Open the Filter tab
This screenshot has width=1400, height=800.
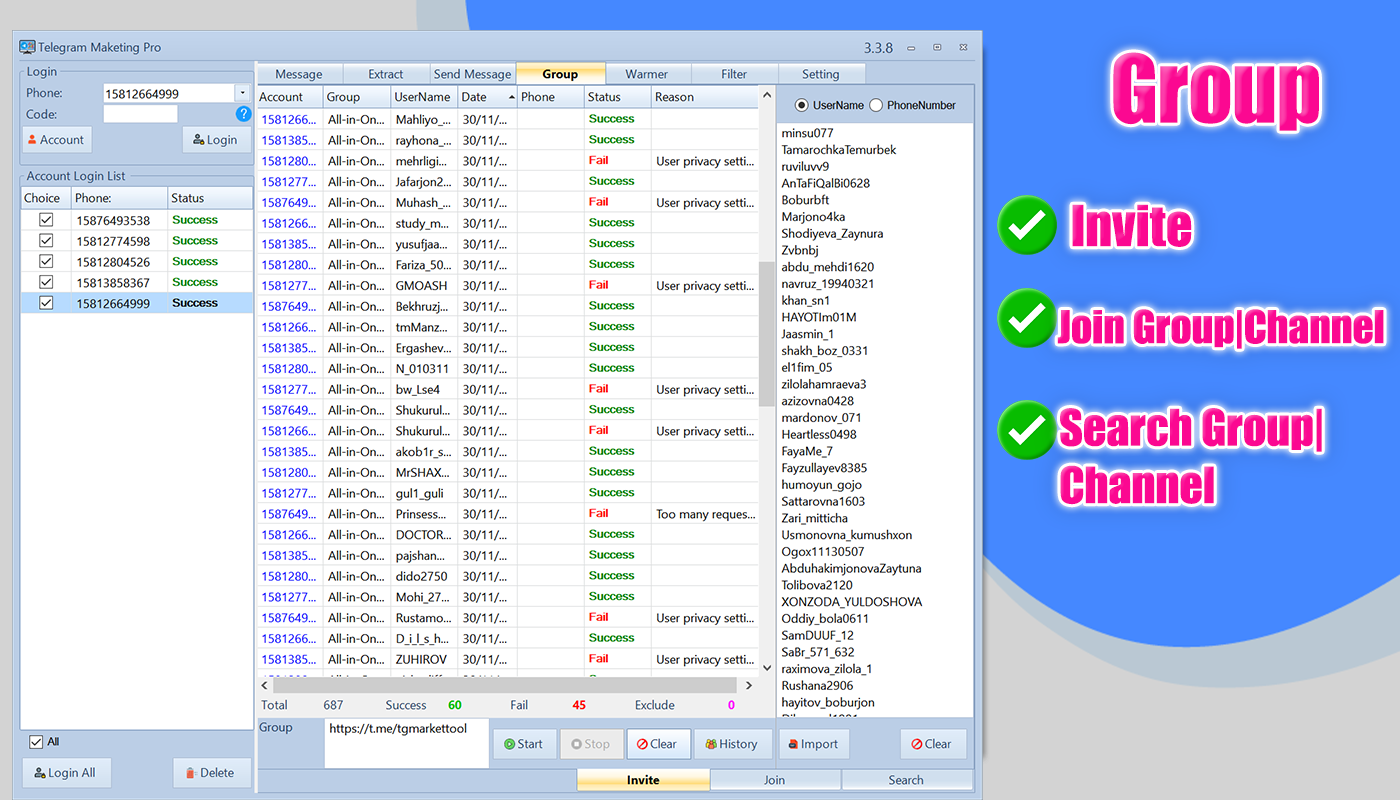pyautogui.click(x=734, y=74)
